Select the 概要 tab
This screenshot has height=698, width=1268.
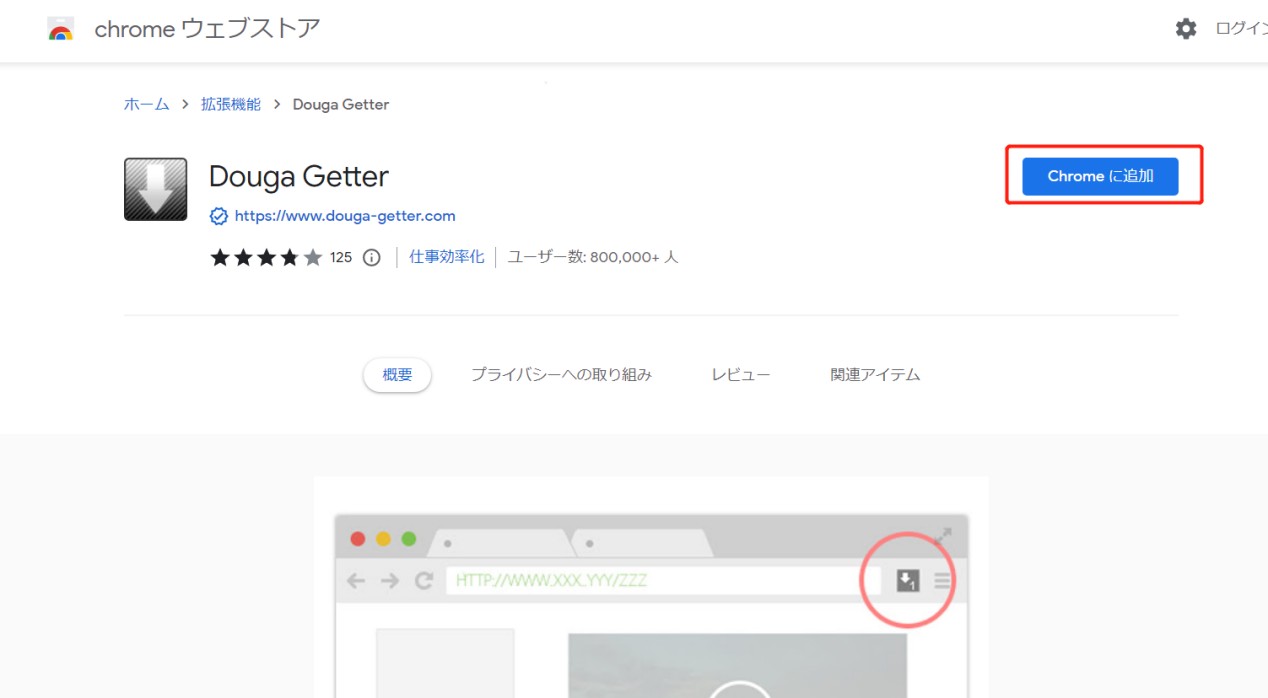coord(397,375)
